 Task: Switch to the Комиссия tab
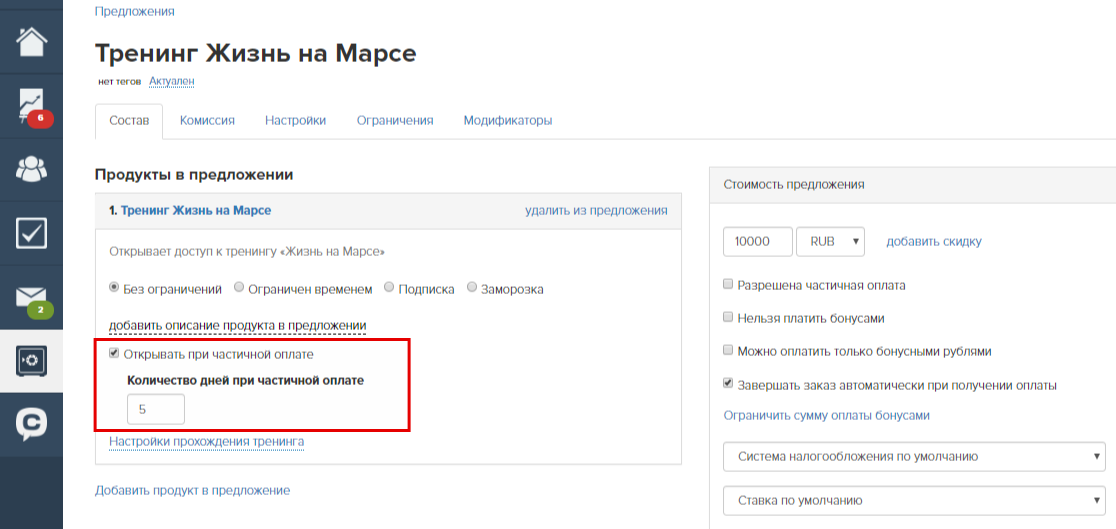[x=207, y=120]
